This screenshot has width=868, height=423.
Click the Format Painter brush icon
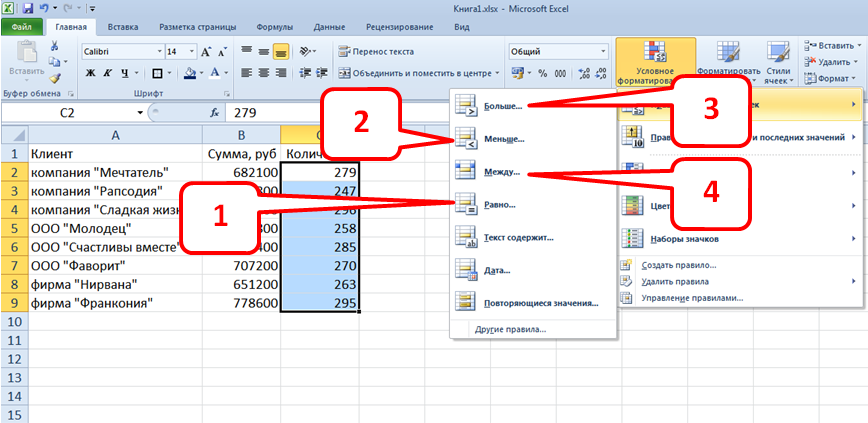[x=54, y=78]
